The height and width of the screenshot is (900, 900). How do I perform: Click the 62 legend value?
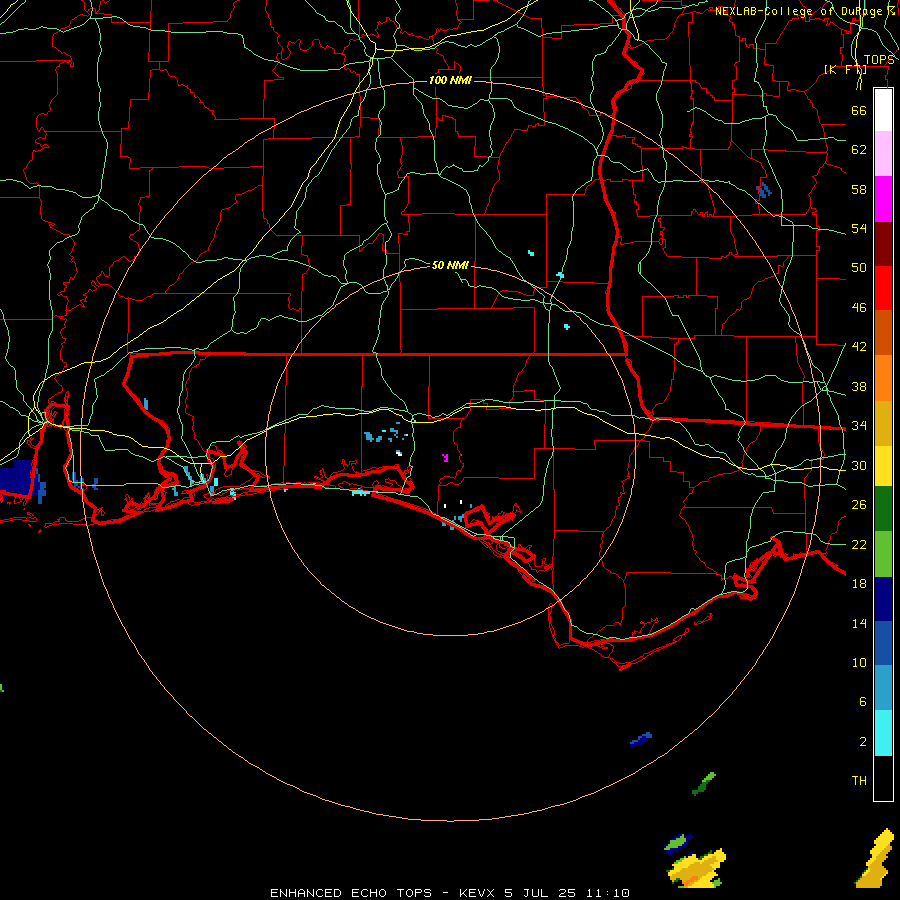[x=859, y=149]
